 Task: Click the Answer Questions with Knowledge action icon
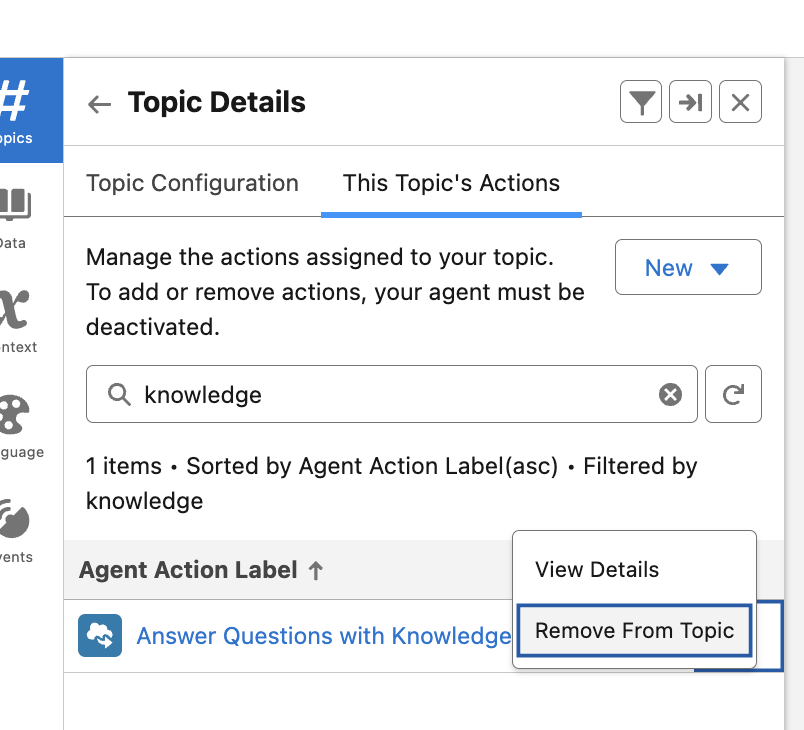click(x=100, y=636)
